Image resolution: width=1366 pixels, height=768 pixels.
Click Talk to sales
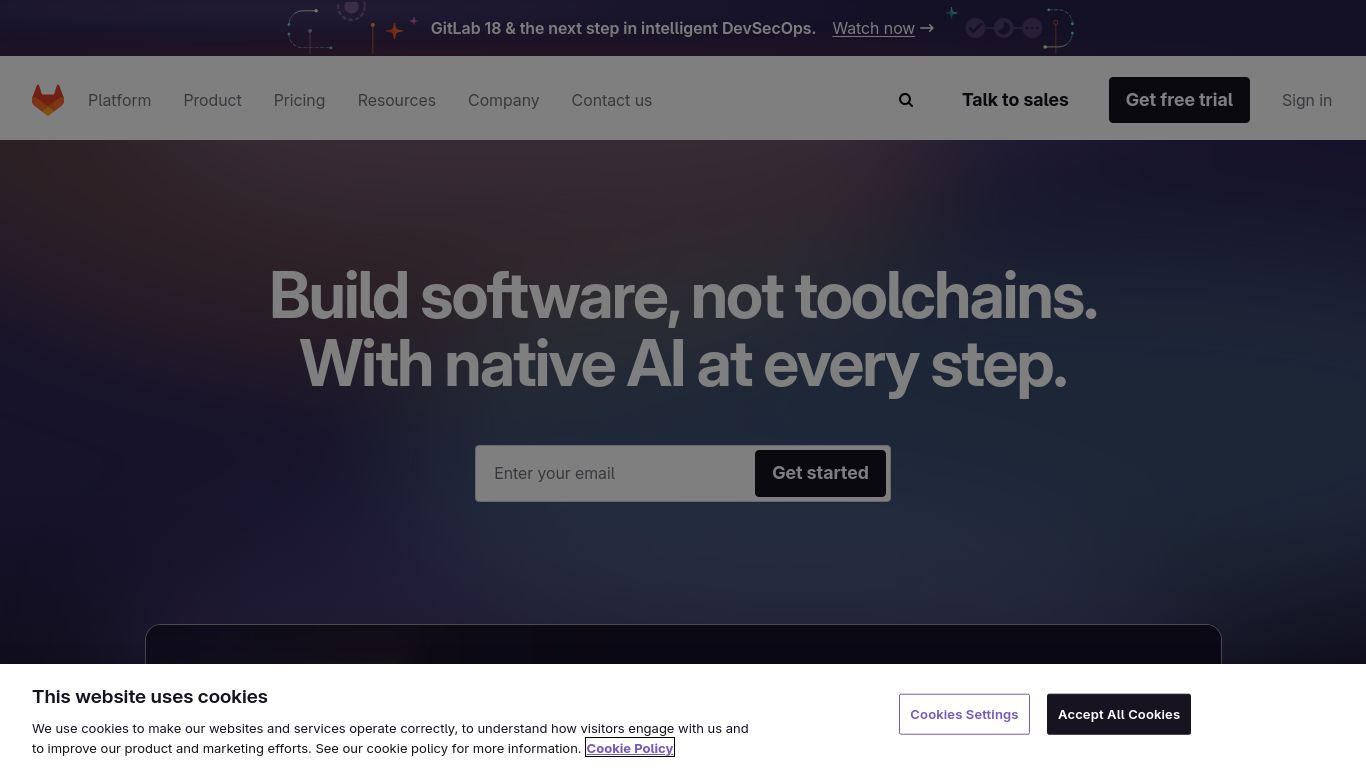pos(1015,100)
